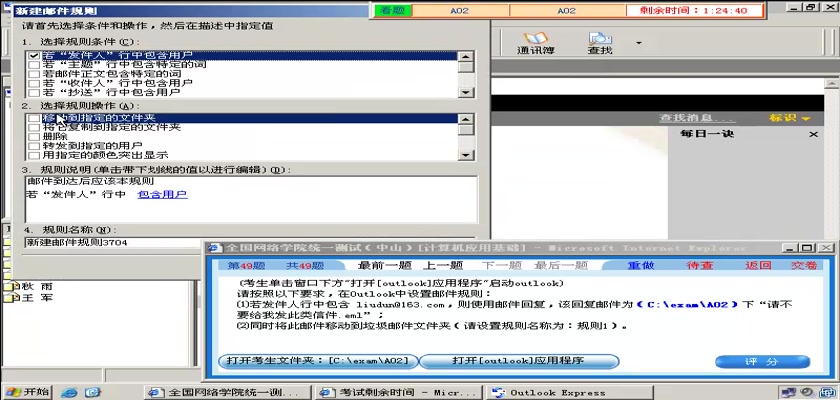This screenshot has width=840, height=400.
Task: Switch to 全国网络学院统一测 taskbar item
Action: point(227,393)
